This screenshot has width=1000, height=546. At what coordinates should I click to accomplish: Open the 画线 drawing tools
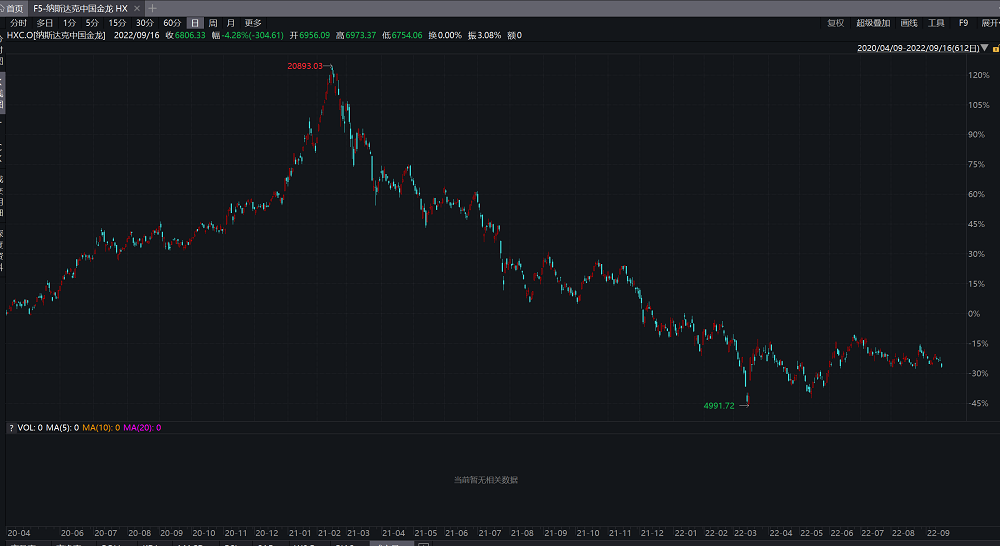point(909,23)
